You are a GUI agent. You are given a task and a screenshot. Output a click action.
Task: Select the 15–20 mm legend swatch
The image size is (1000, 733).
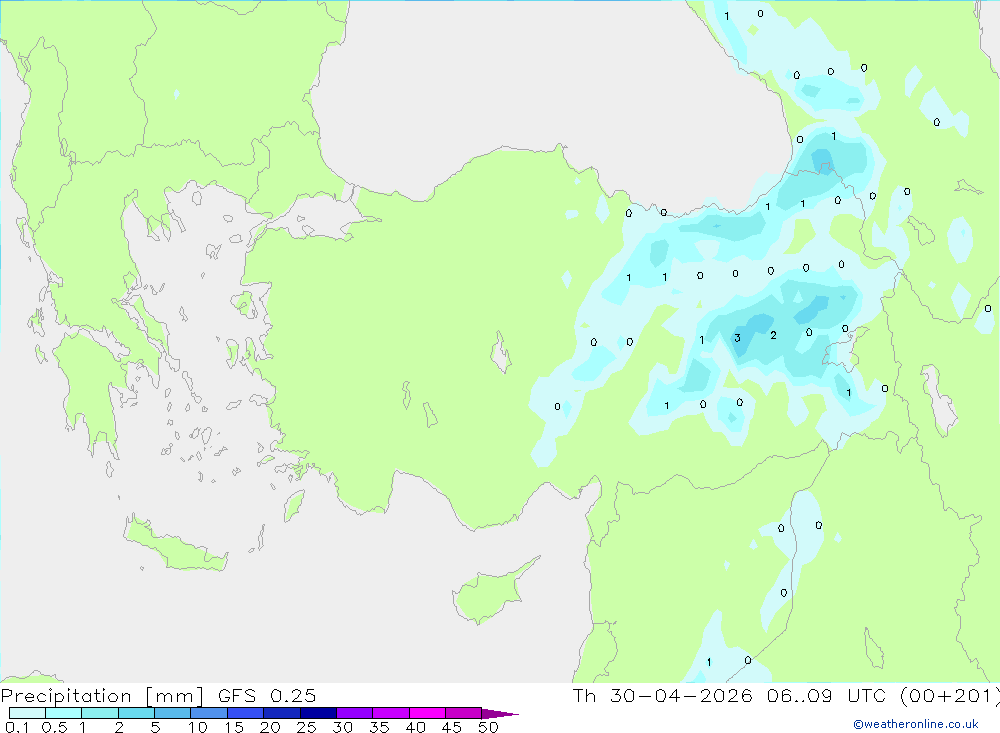(x=246, y=713)
